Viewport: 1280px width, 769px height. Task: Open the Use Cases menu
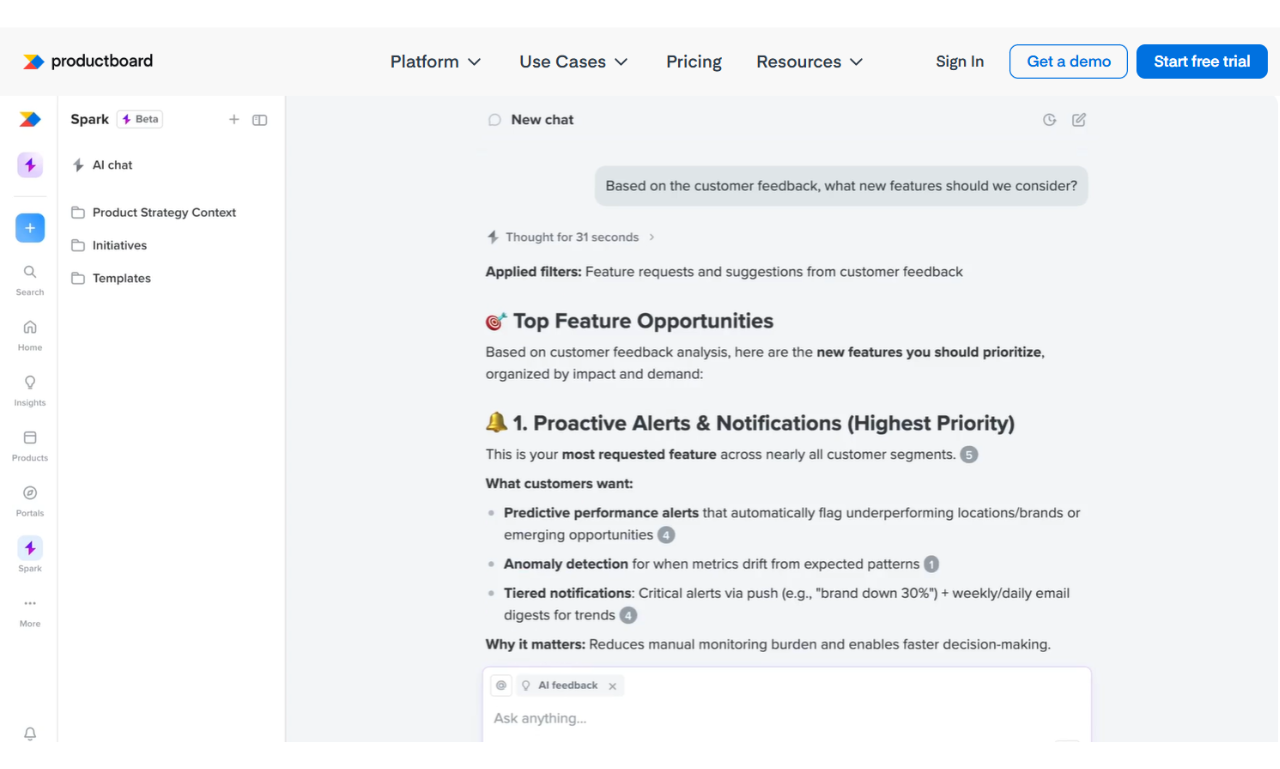[573, 61]
